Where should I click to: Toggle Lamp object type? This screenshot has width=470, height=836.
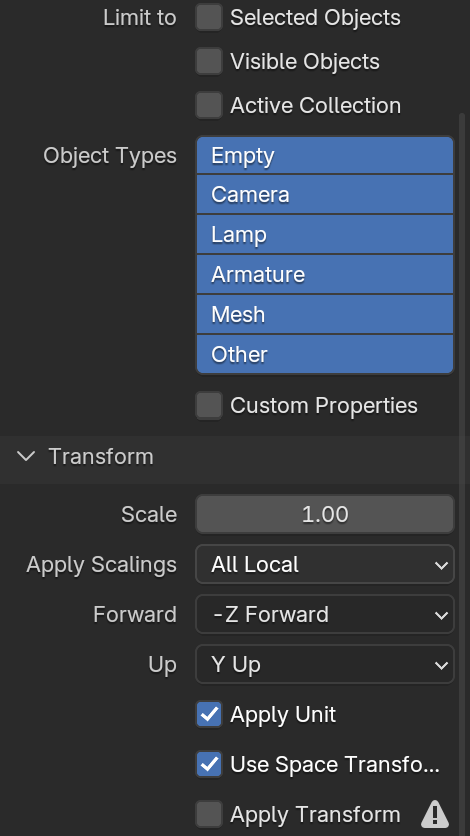(325, 235)
